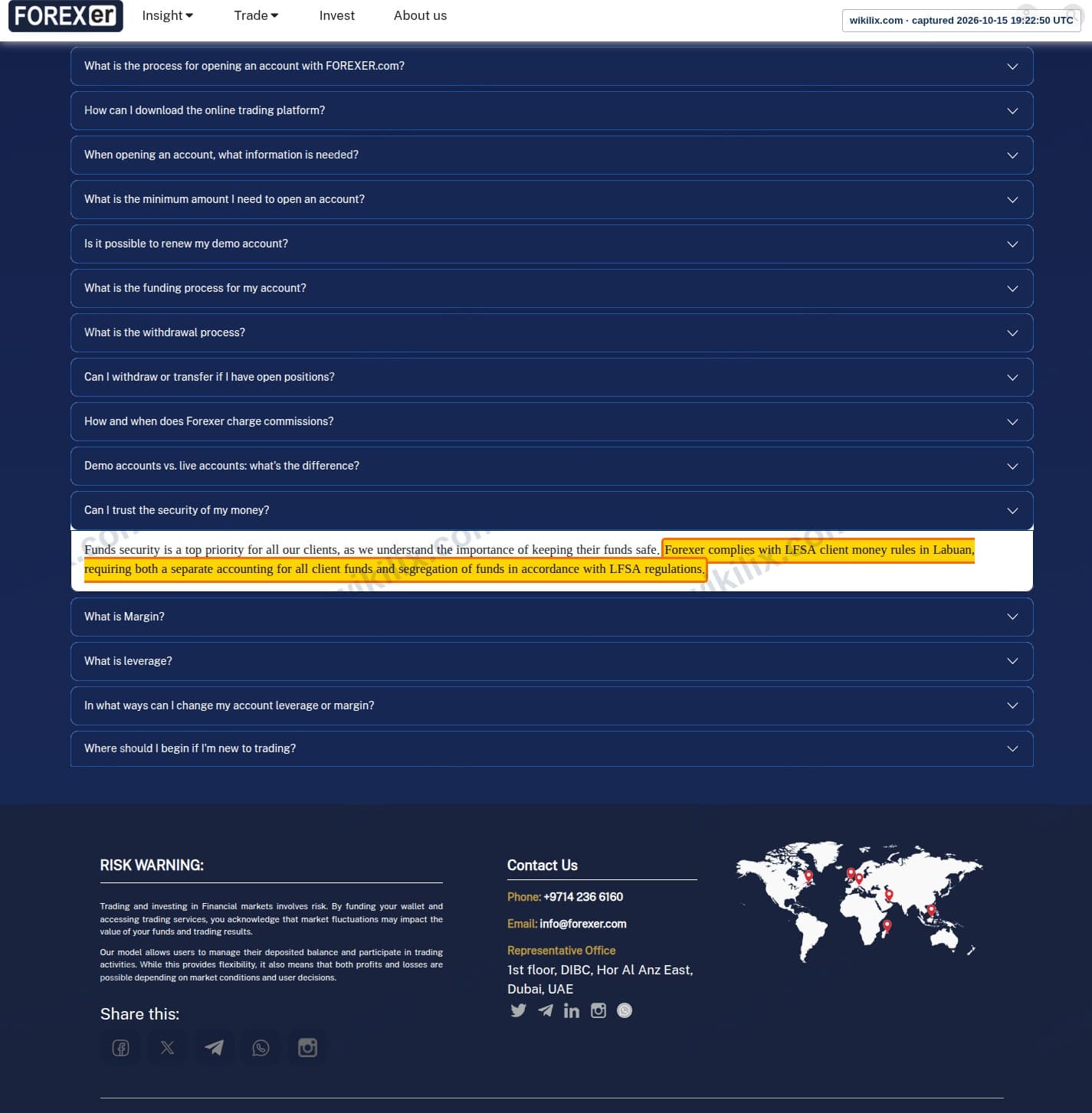Viewport: 1092px width, 1113px height.
Task: Click the FOREXer logo
Action: 66,15
